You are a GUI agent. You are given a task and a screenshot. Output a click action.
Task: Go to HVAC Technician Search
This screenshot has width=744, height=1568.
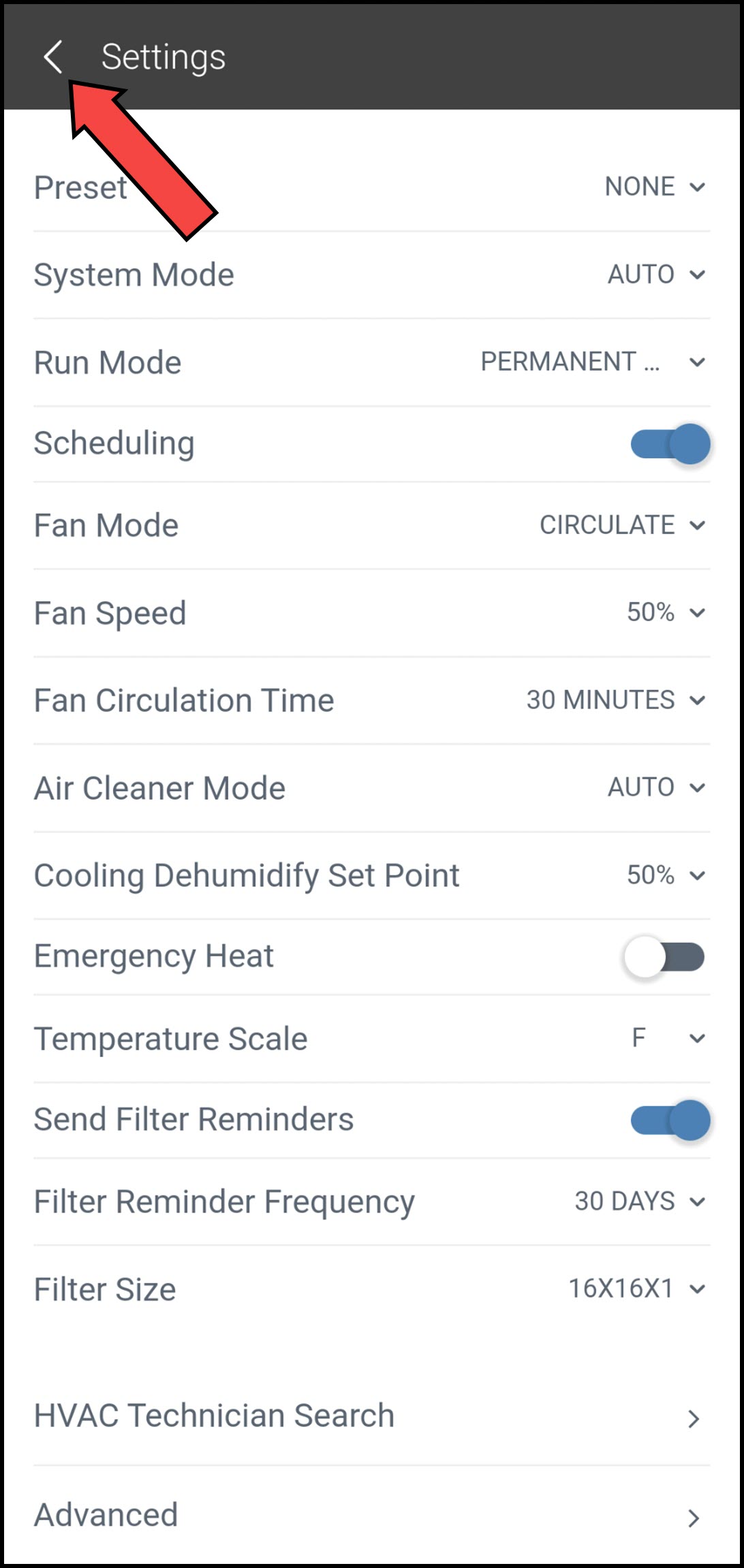click(x=214, y=1415)
